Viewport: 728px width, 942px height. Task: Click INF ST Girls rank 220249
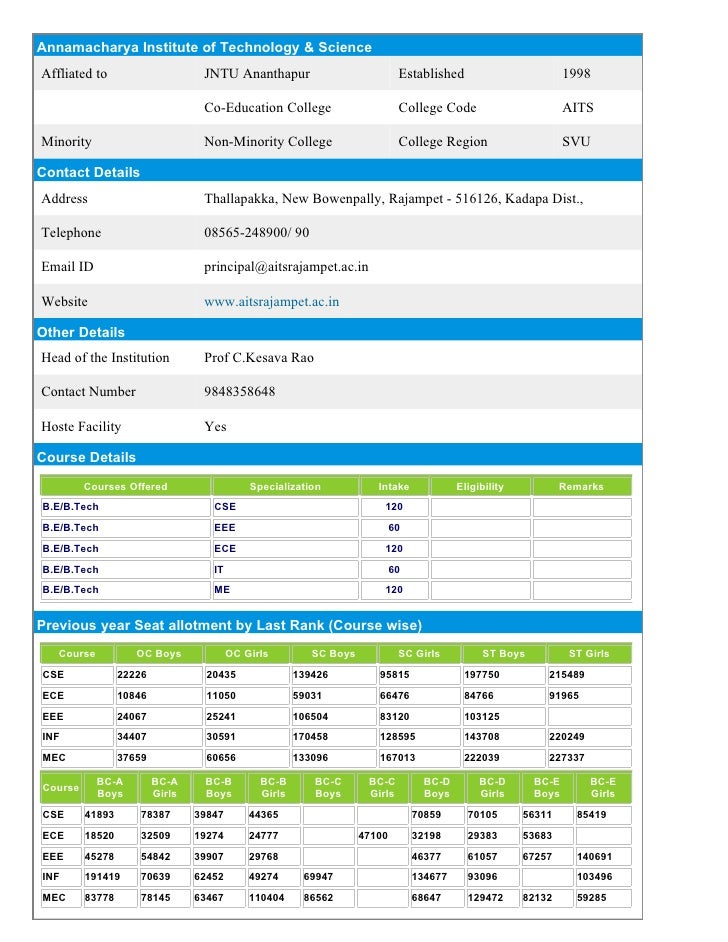point(566,737)
